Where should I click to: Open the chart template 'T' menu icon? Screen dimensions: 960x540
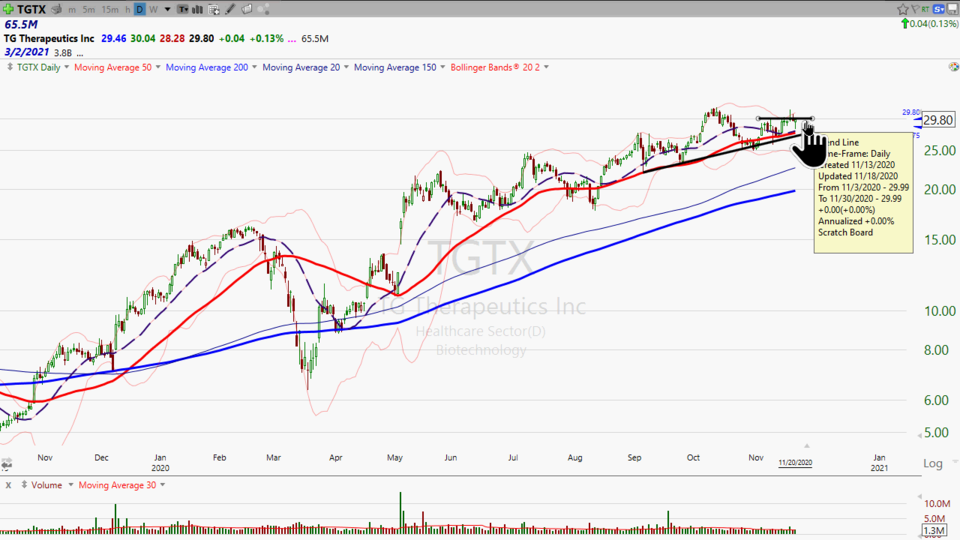182,9
